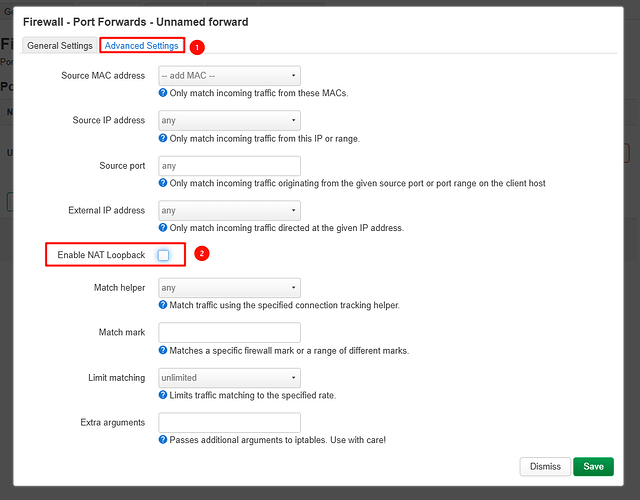Image resolution: width=640 pixels, height=500 pixels.
Task: Click help icon under Match mark
Action: tap(163, 350)
